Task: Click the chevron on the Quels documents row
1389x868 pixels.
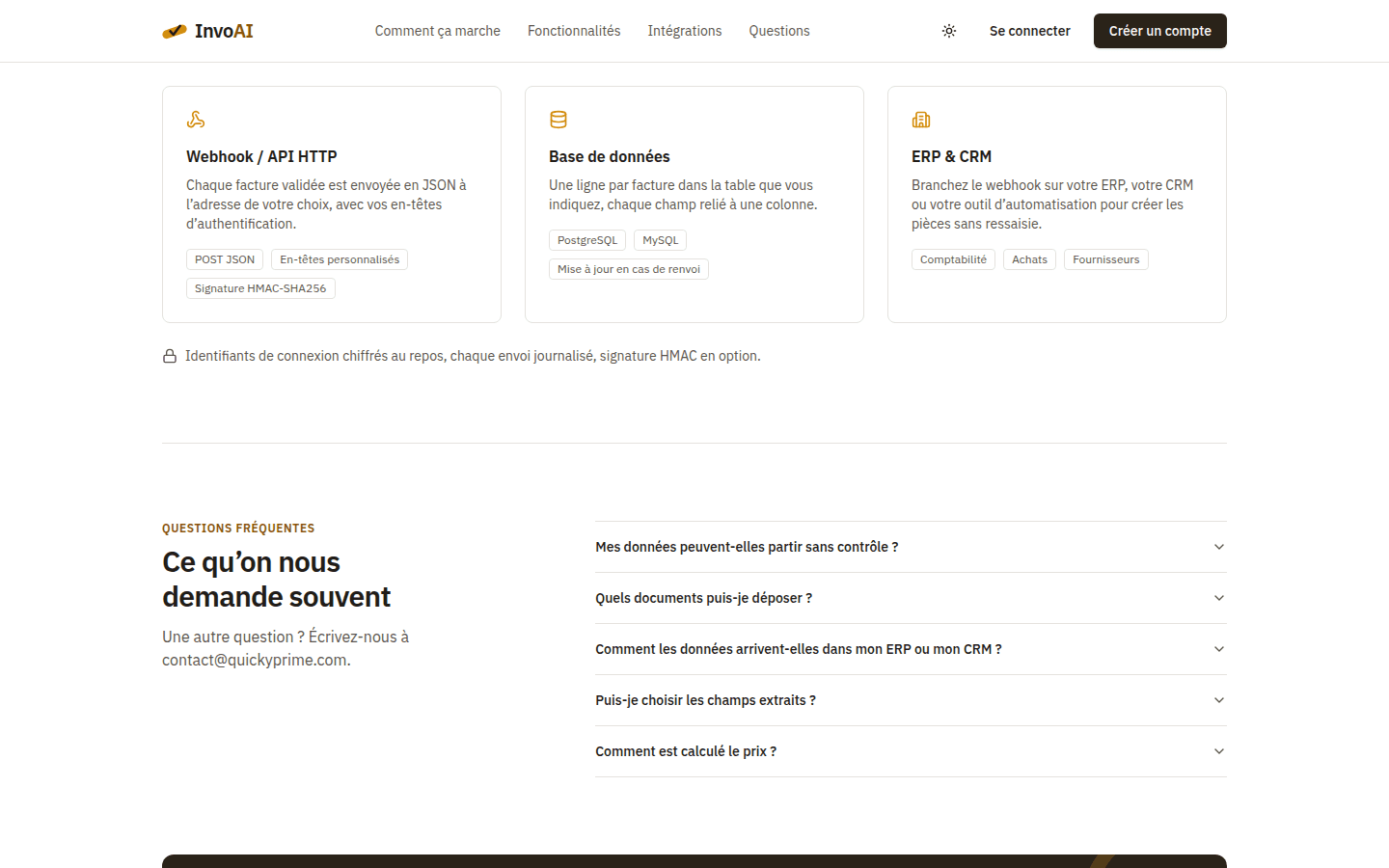Action: [x=1219, y=598]
